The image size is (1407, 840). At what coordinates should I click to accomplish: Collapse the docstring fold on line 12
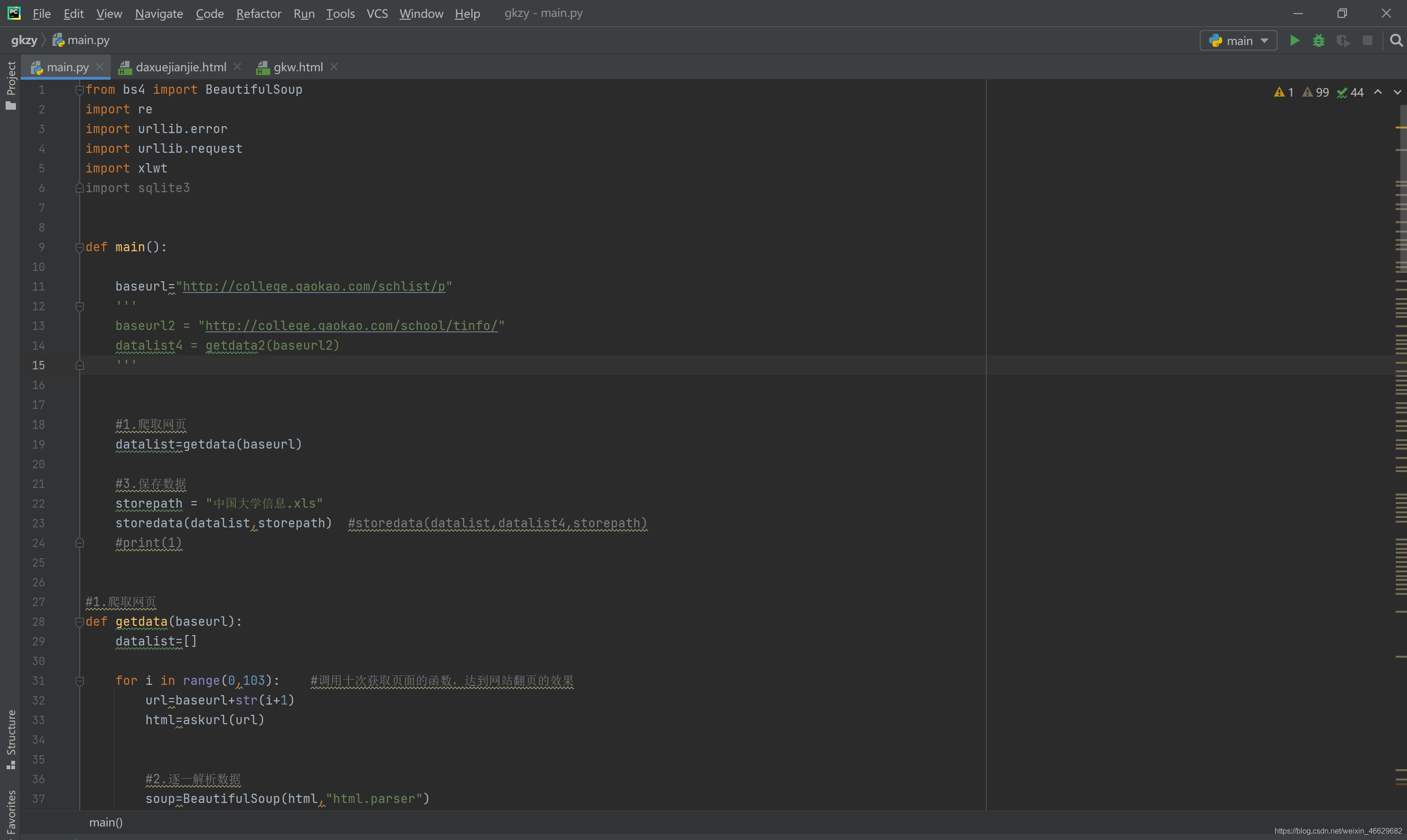79,306
